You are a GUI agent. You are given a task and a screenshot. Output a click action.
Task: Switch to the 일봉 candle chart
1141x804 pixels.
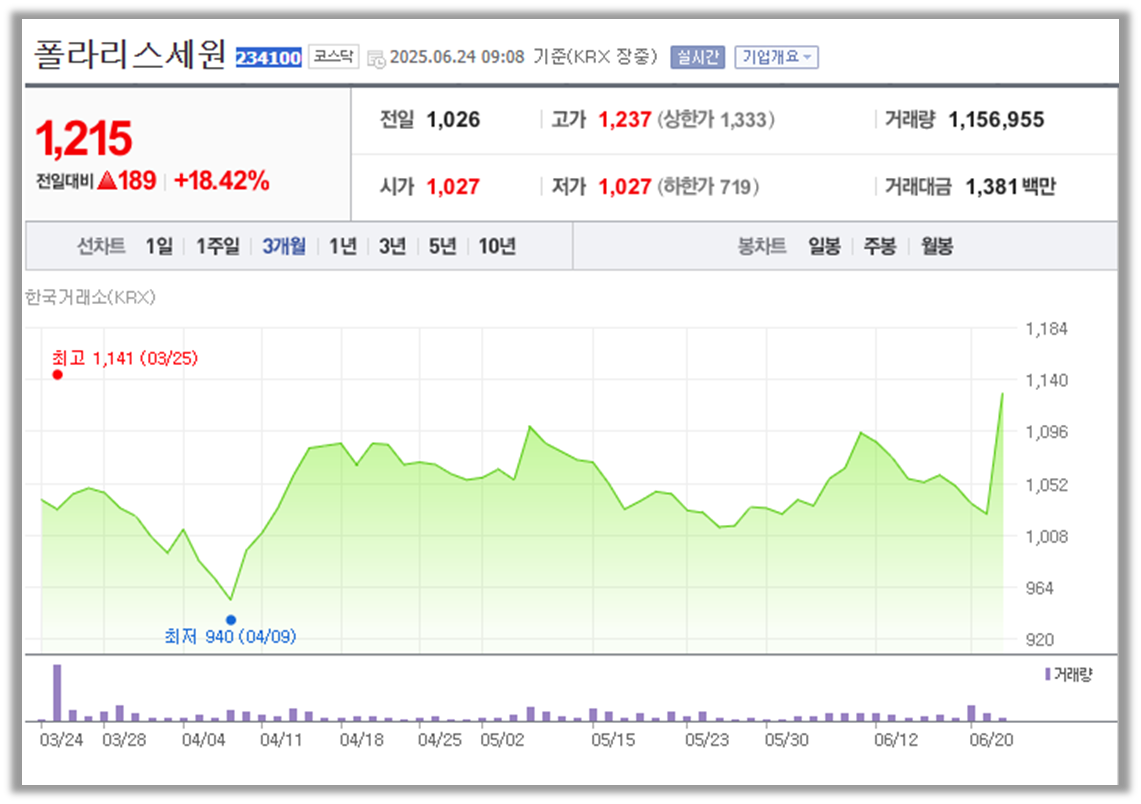[x=824, y=247]
